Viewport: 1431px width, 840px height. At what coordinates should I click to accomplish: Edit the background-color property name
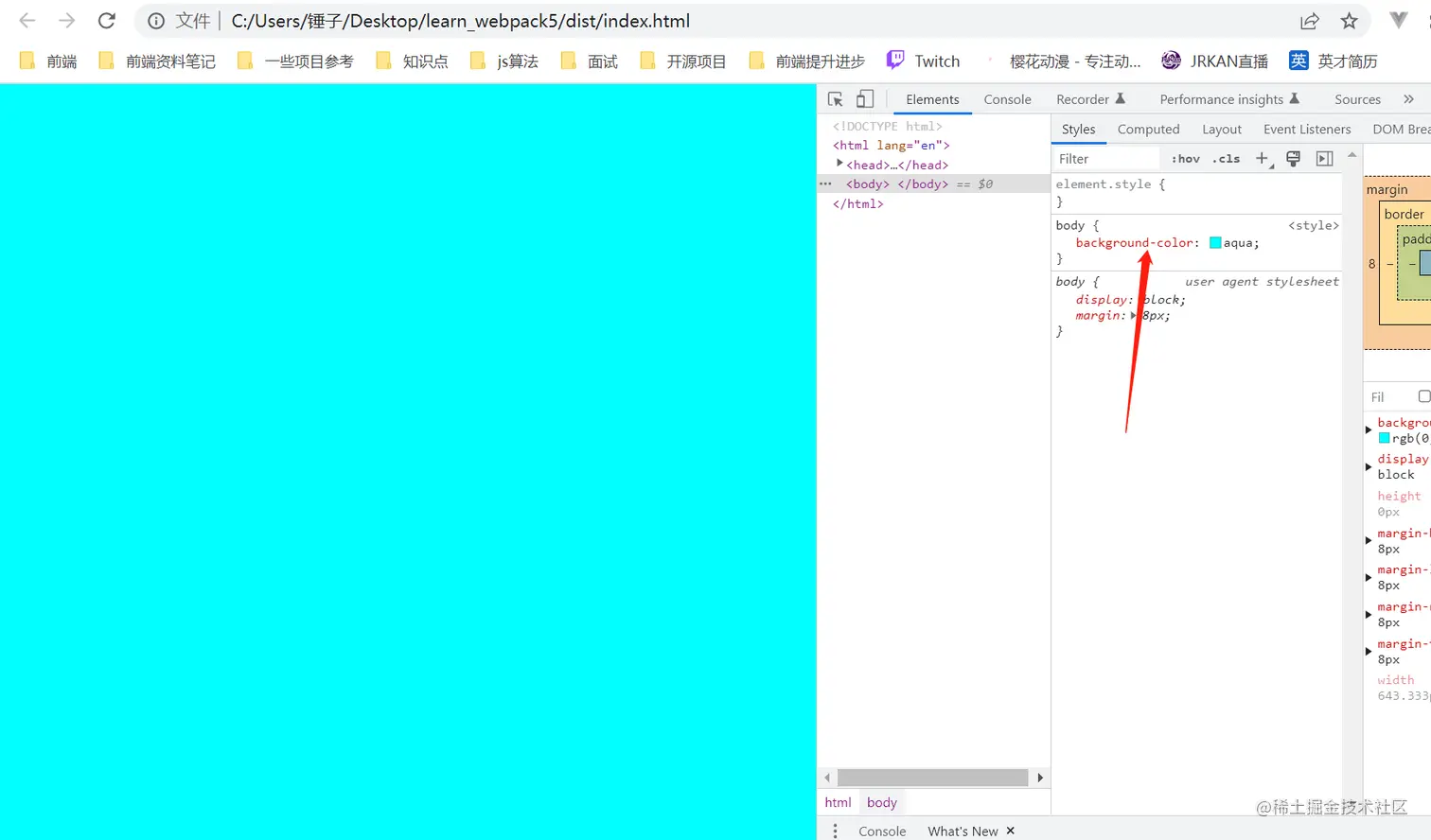coord(1135,243)
